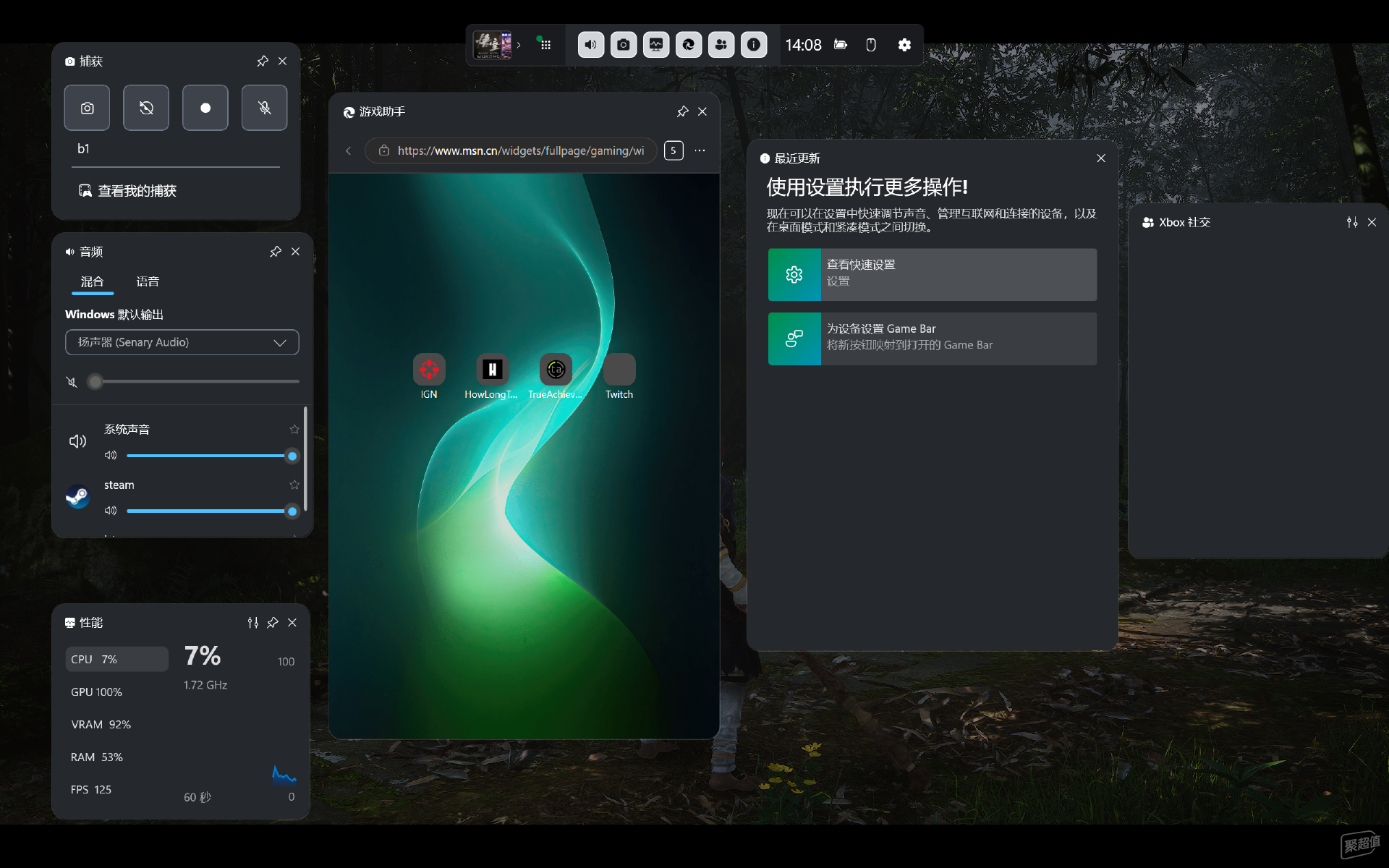1389x868 pixels.
Task: Open the recent updates info widget from Game Bar
Action: [754, 45]
